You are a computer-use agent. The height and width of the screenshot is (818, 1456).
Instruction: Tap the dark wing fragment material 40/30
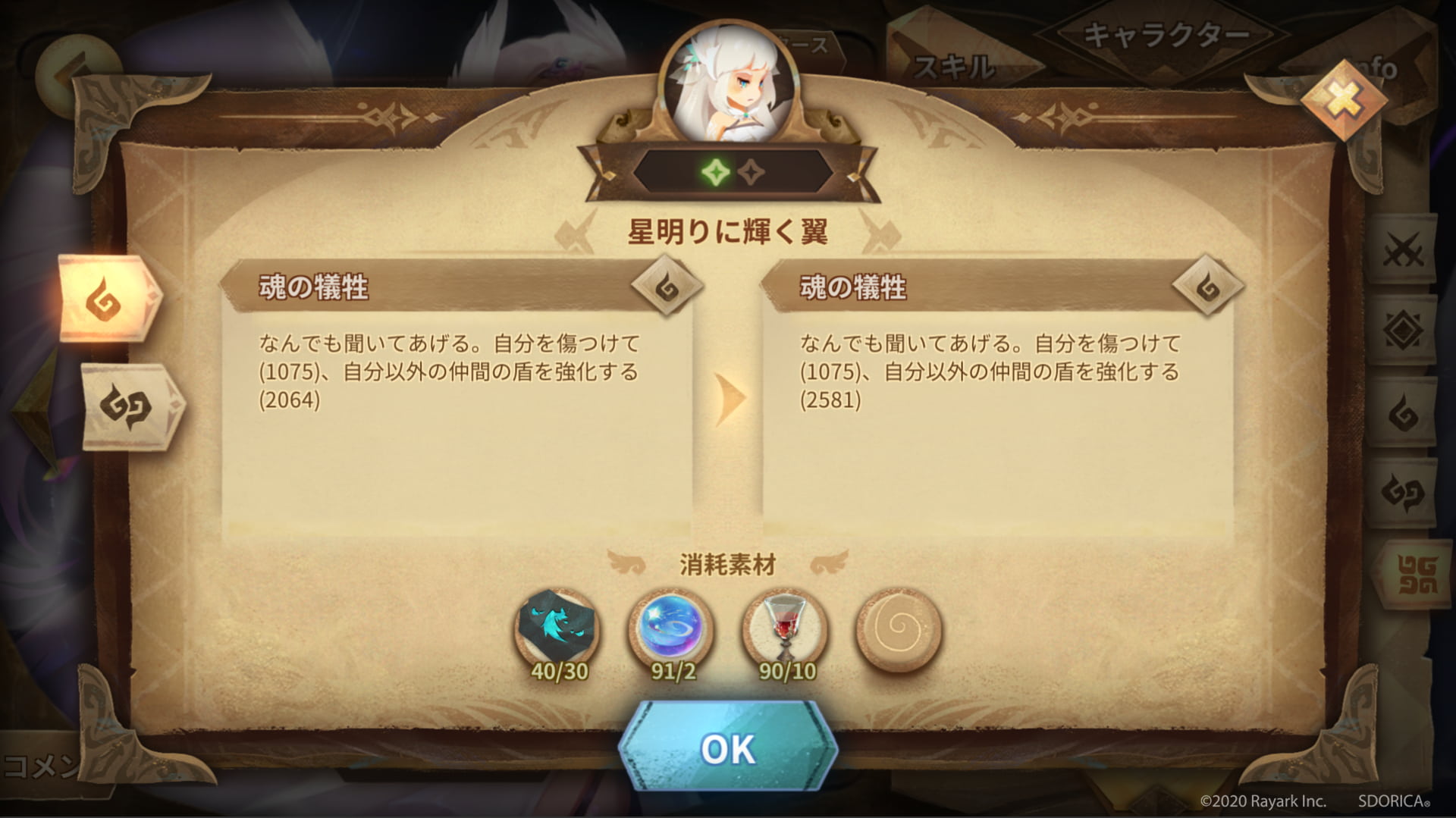tap(558, 629)
